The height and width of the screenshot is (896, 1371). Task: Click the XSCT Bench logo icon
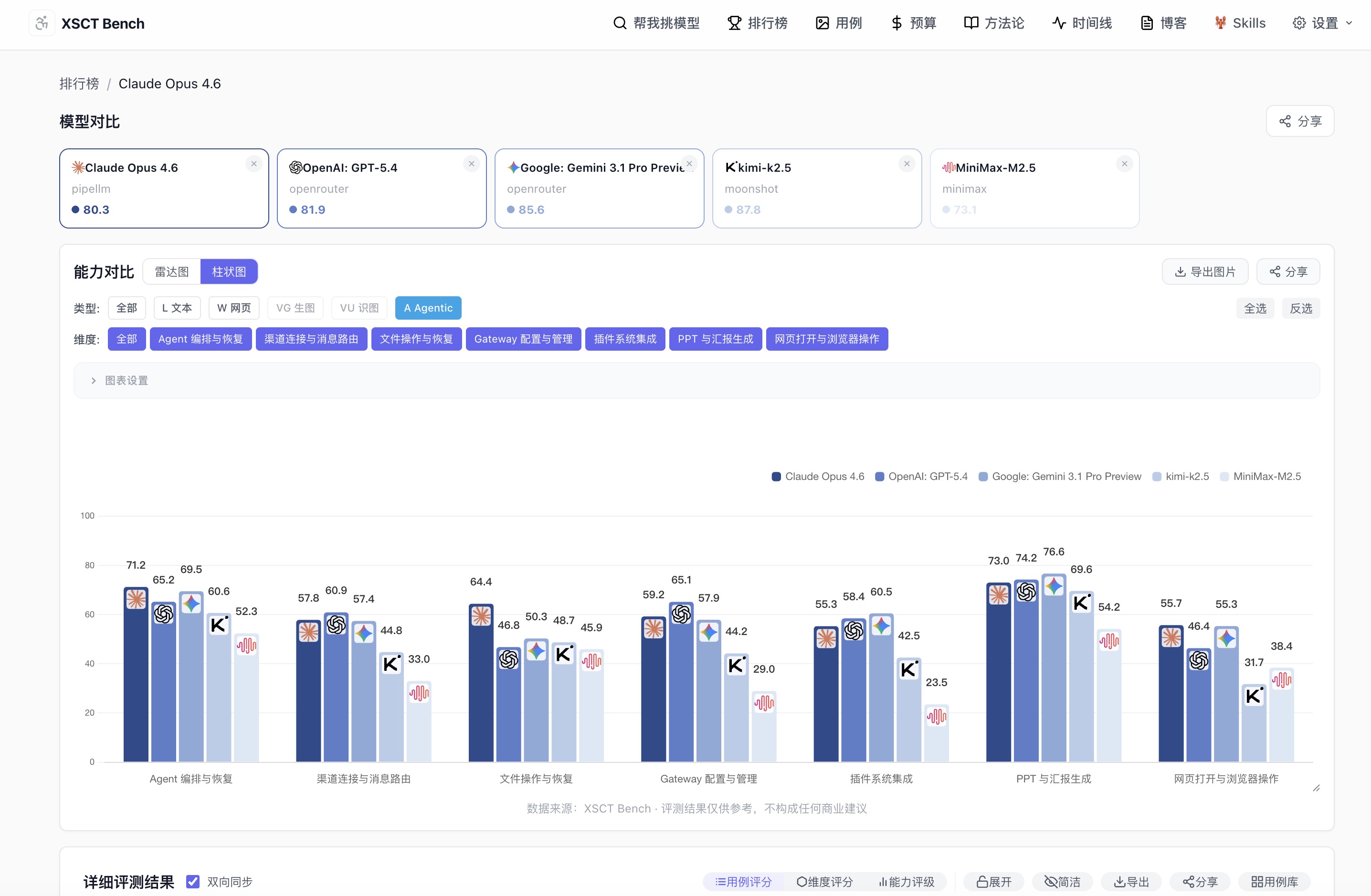pyautogui.click(x=42, y=23)
